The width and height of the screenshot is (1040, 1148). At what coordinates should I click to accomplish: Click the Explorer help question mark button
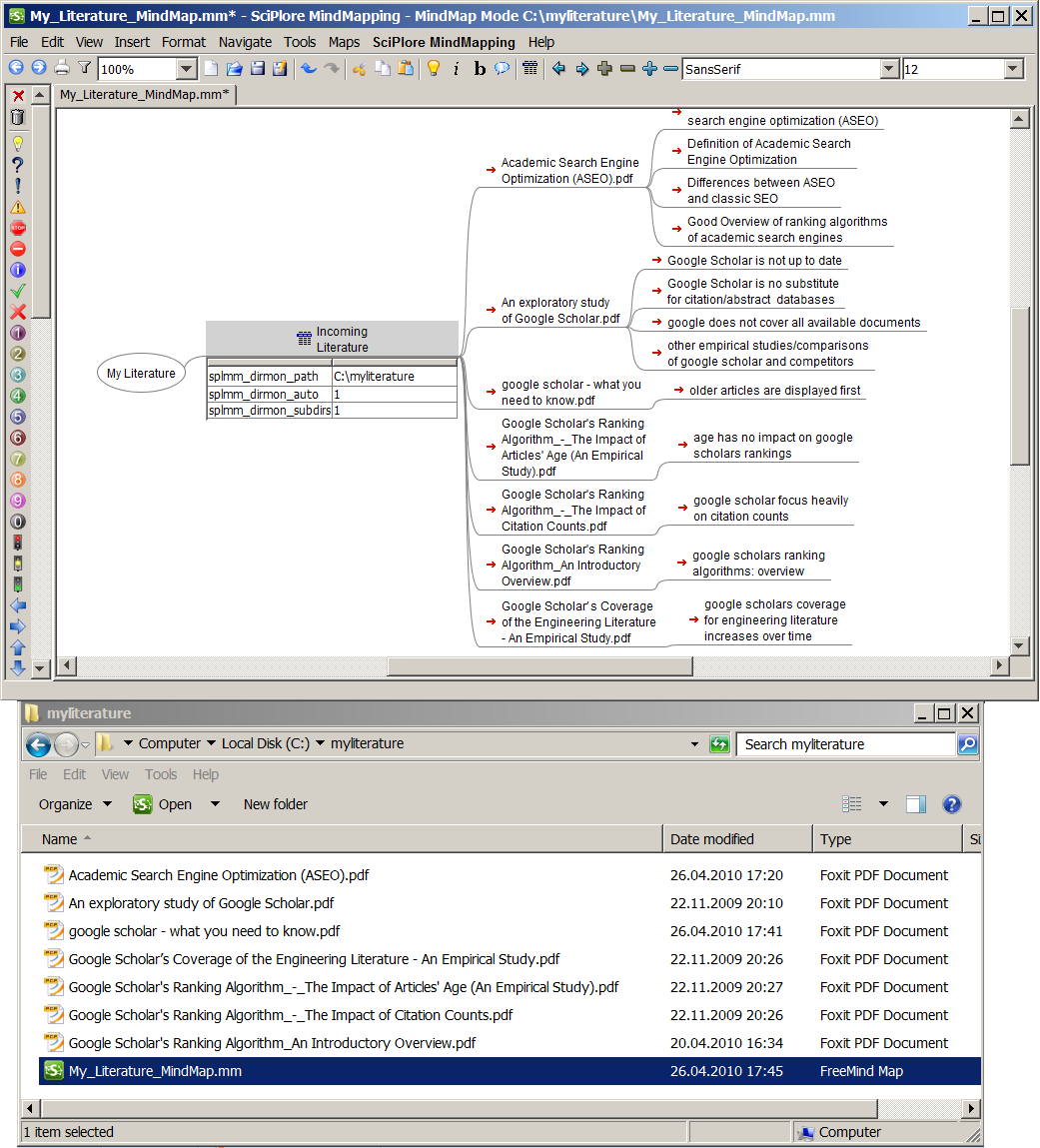[x=951, y=804]
